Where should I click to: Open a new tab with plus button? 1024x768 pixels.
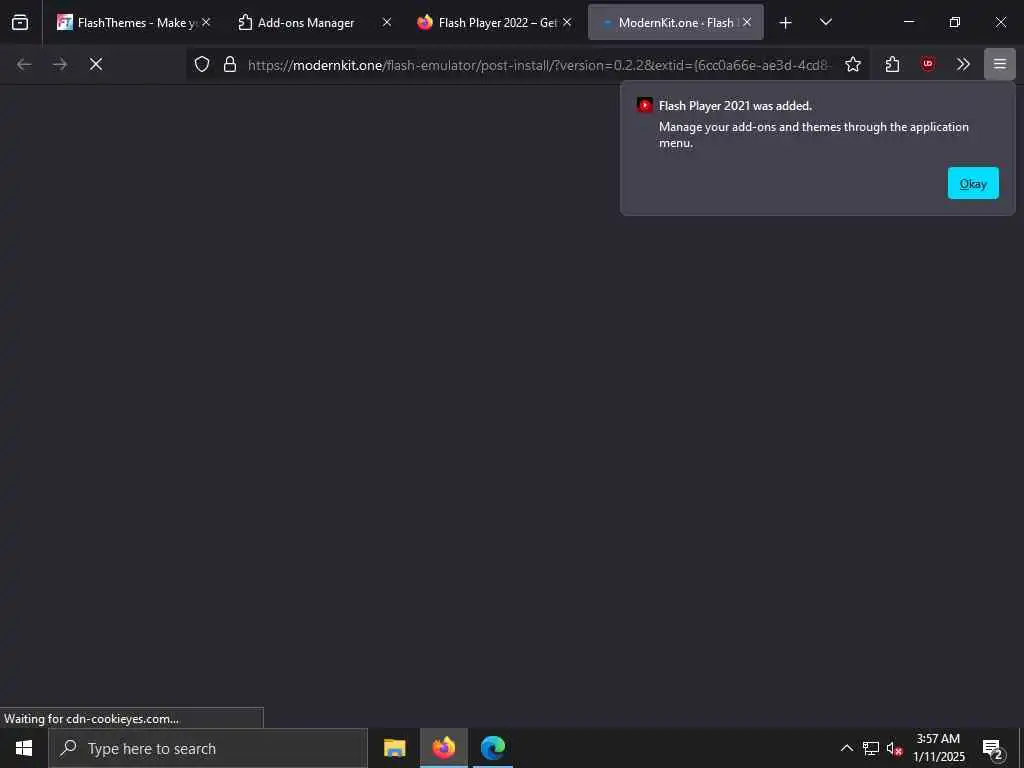[x=786, y=23]
